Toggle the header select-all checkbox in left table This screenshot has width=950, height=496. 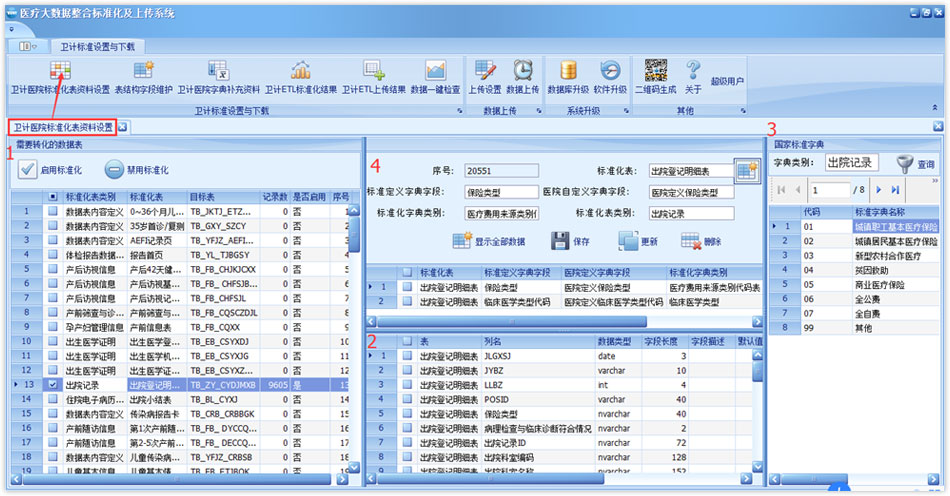(53, 197)
